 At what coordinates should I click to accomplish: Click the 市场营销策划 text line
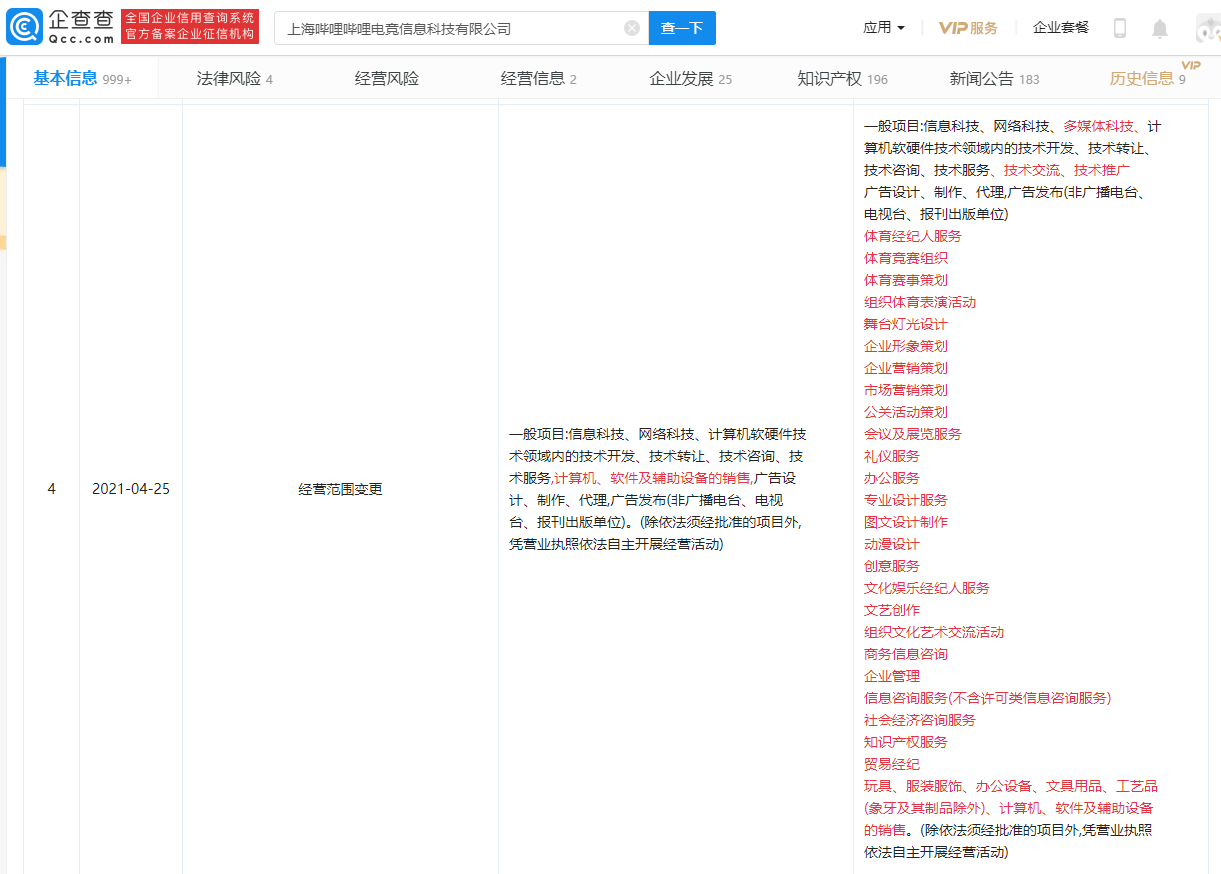906,390
